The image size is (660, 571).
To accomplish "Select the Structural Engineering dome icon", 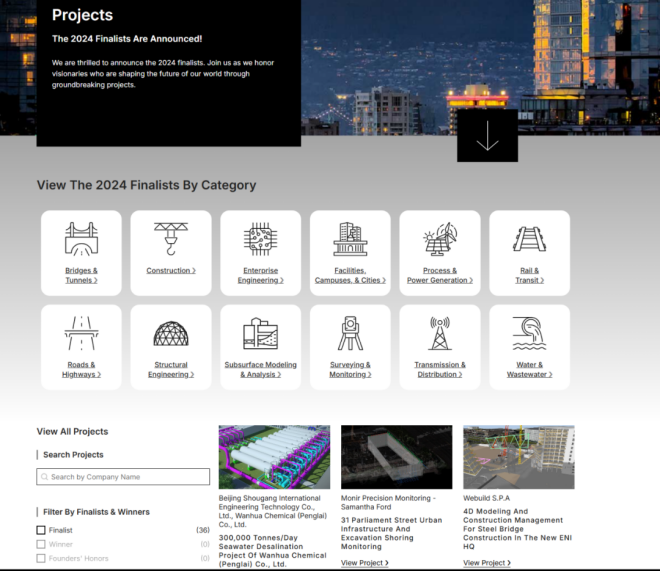I will point(171,334).
